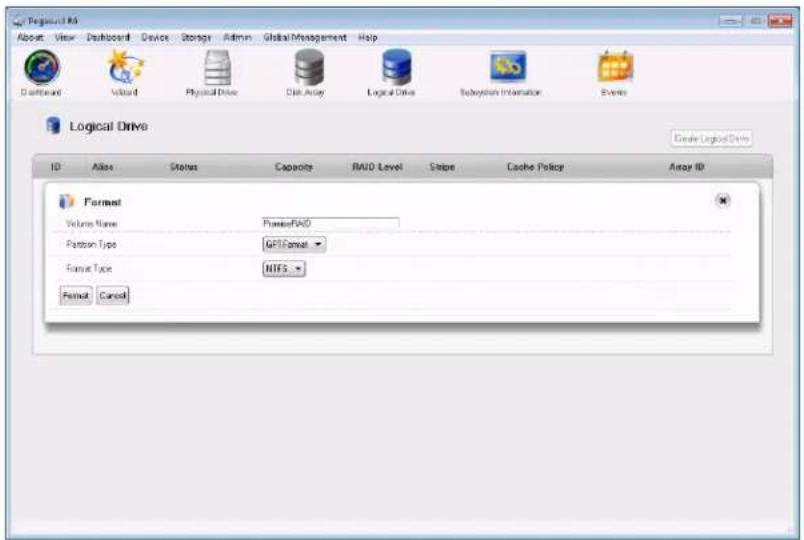Open the Global Management menu
The image size is (804, 540).
coord(305,37)
